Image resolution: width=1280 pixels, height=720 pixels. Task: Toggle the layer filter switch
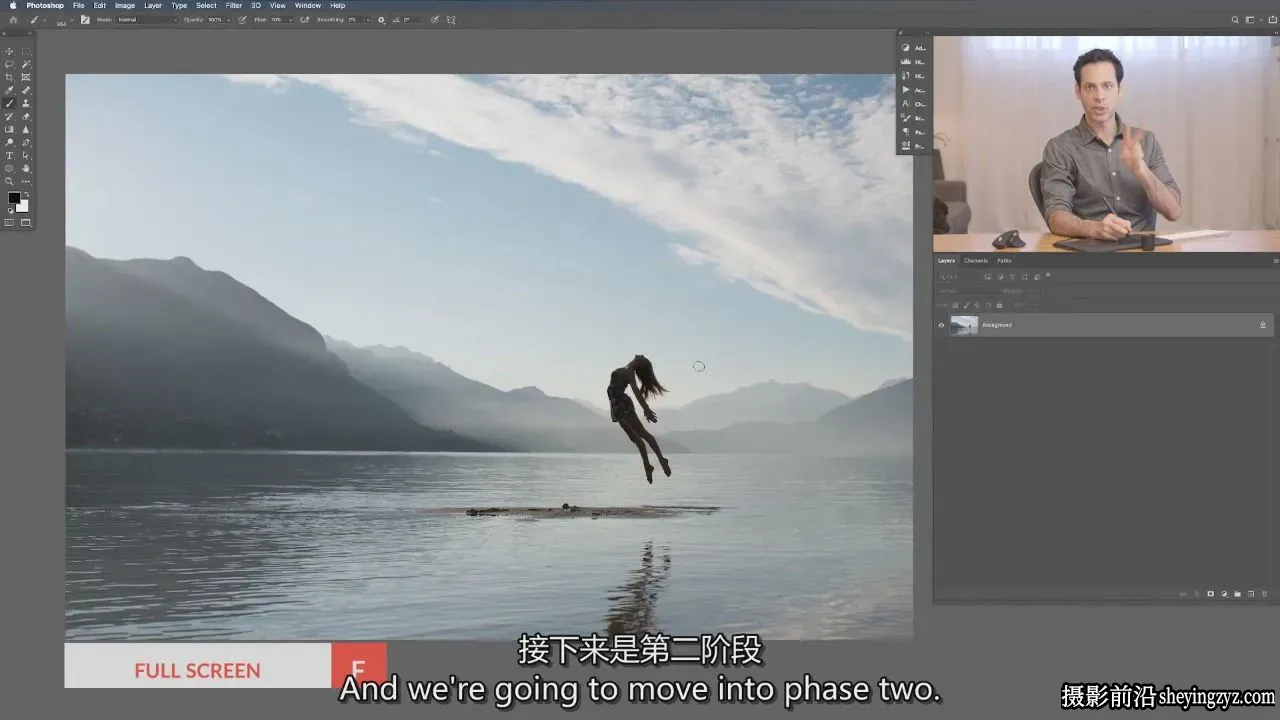[1048, 276]
